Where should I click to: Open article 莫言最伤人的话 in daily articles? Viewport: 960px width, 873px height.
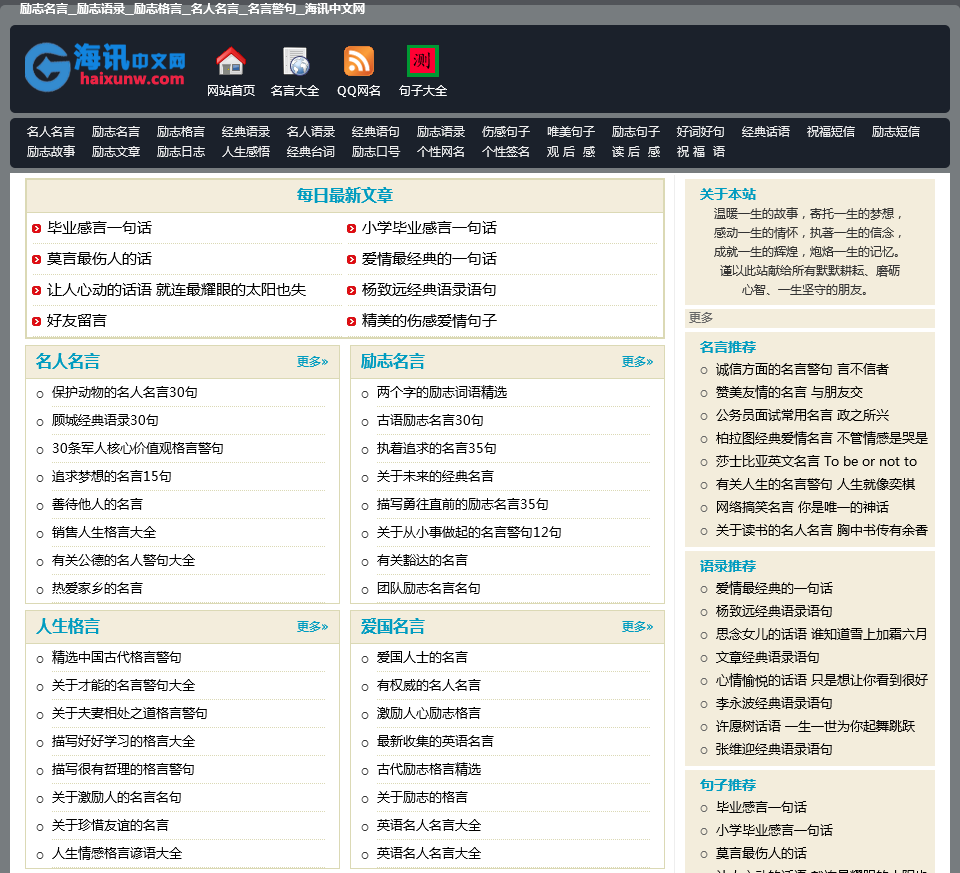99,258
